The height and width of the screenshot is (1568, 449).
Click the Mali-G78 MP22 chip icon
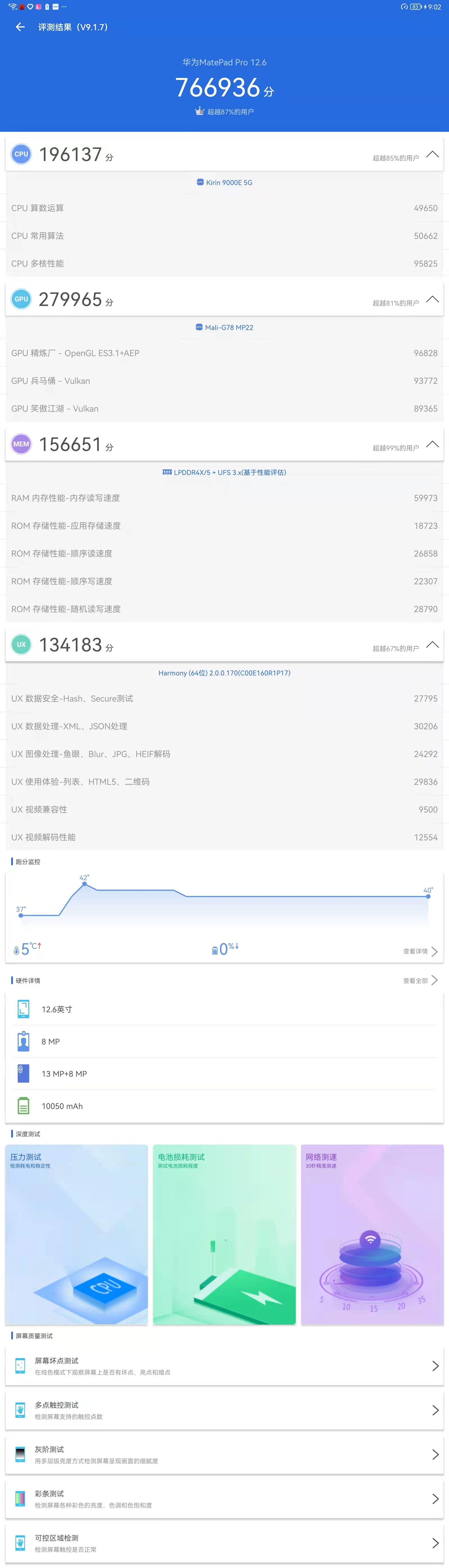click(x=199, y=327)
